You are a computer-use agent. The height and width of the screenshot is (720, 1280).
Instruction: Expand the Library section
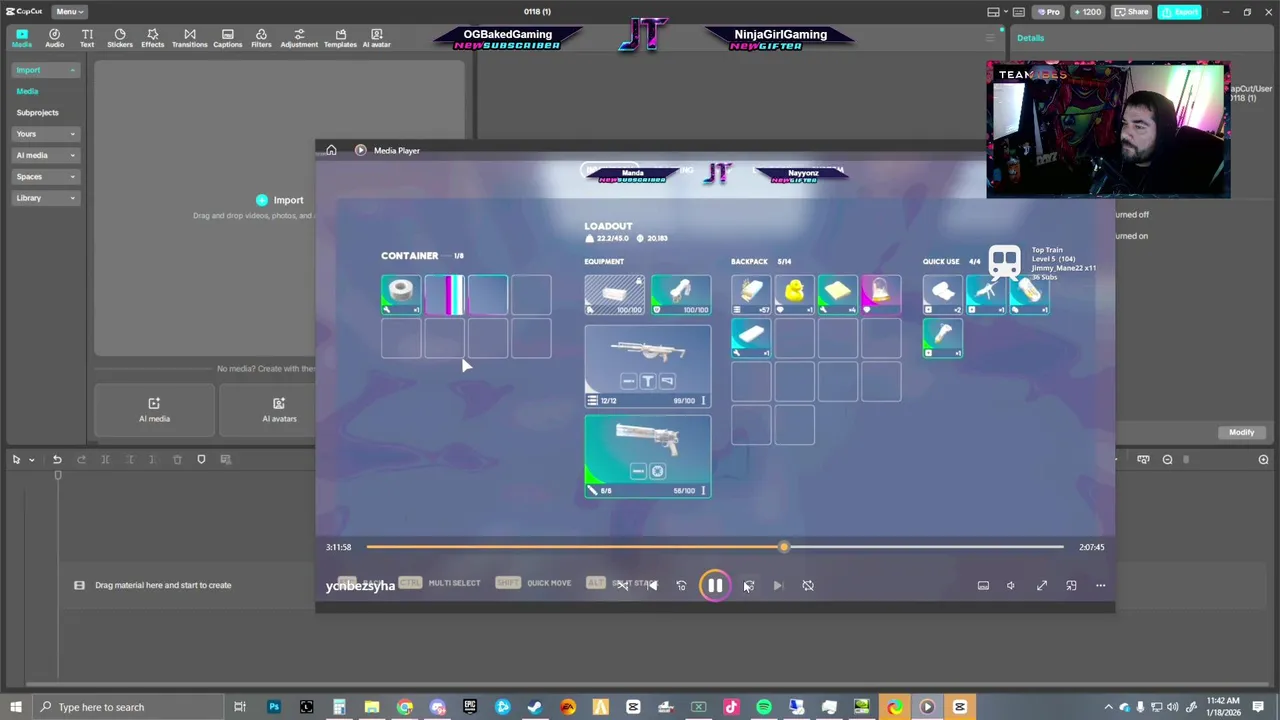45,198
